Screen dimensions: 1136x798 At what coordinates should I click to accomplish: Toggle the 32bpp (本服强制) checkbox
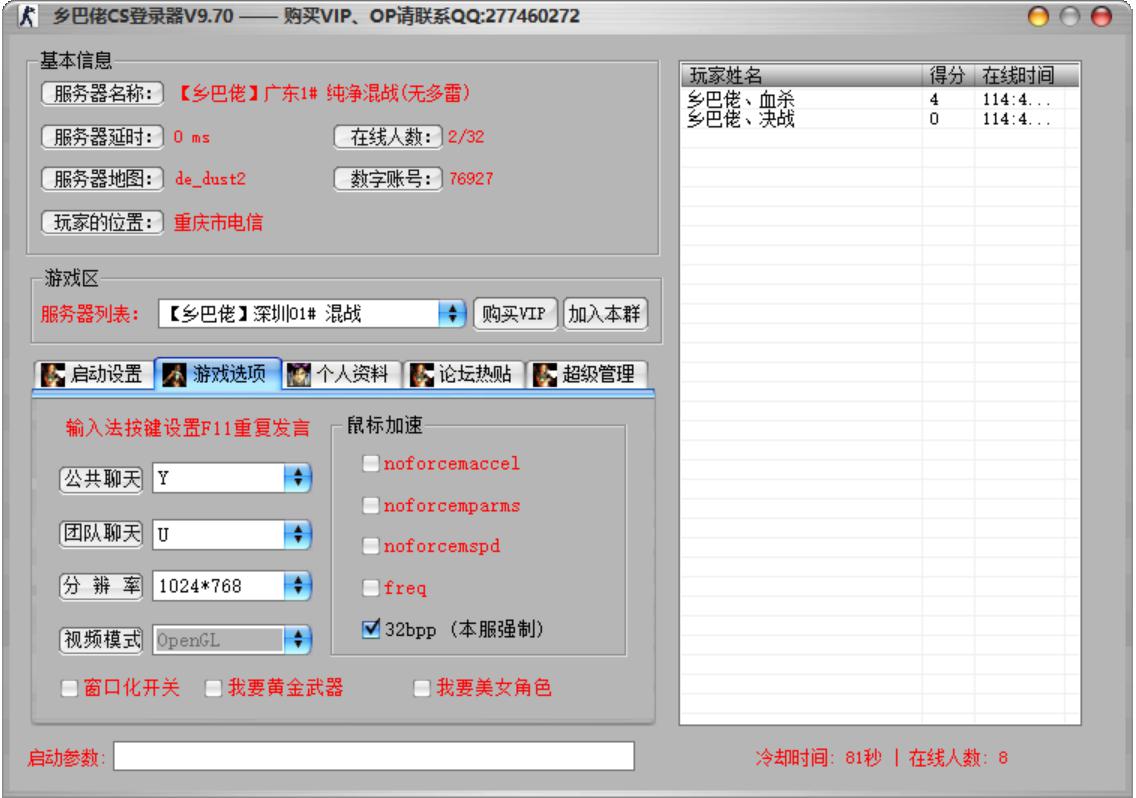click(371, 628)
